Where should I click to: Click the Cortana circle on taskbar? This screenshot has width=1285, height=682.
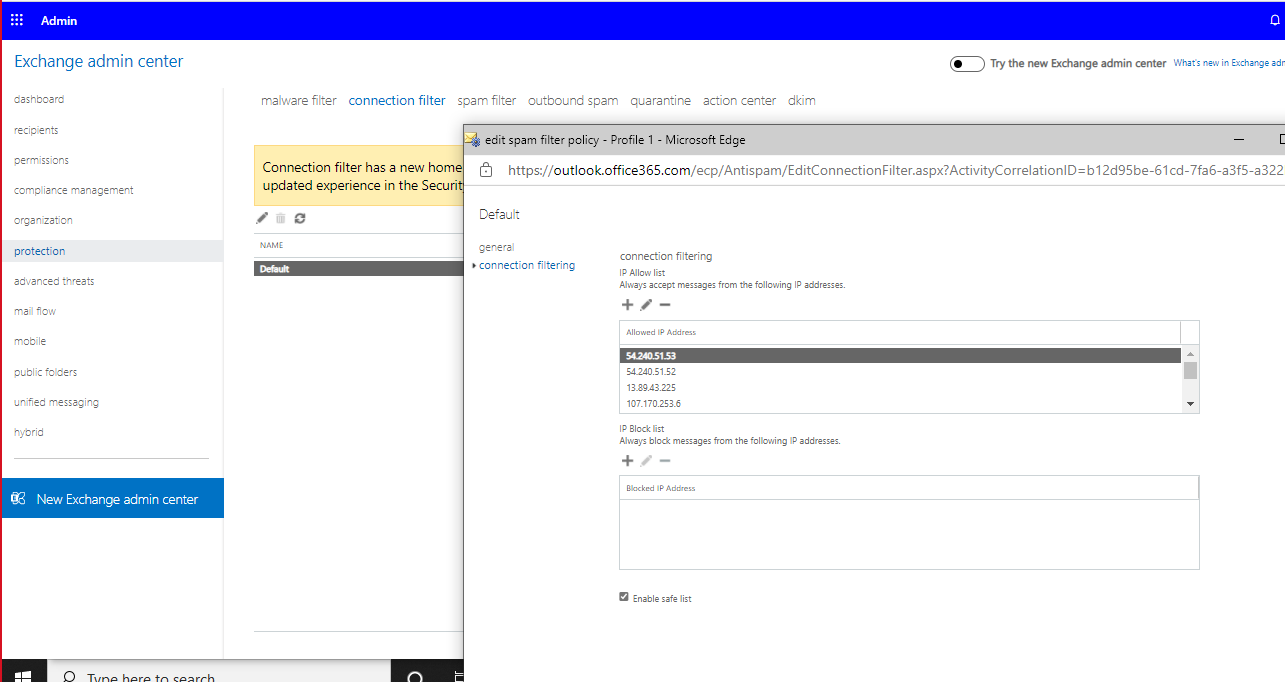[415, 677]
